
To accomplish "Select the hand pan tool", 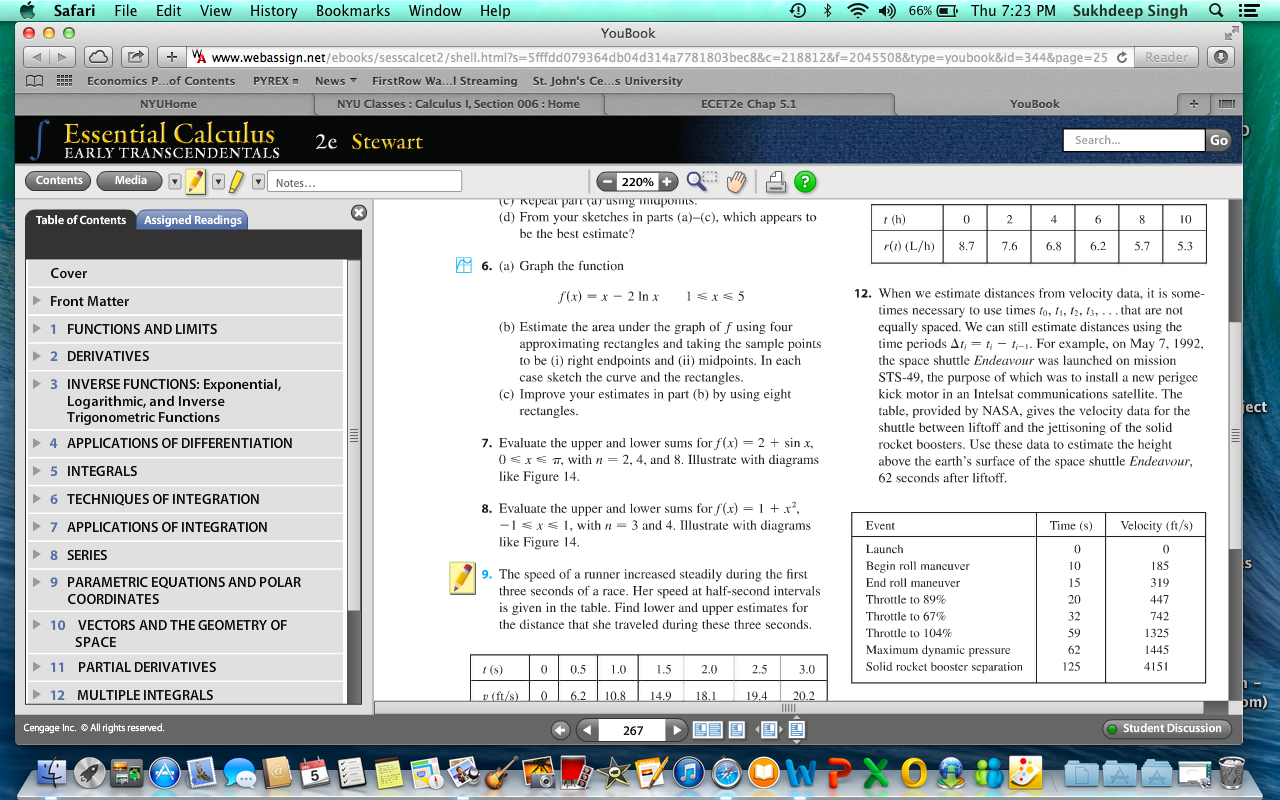I will [x=737, y=182].
